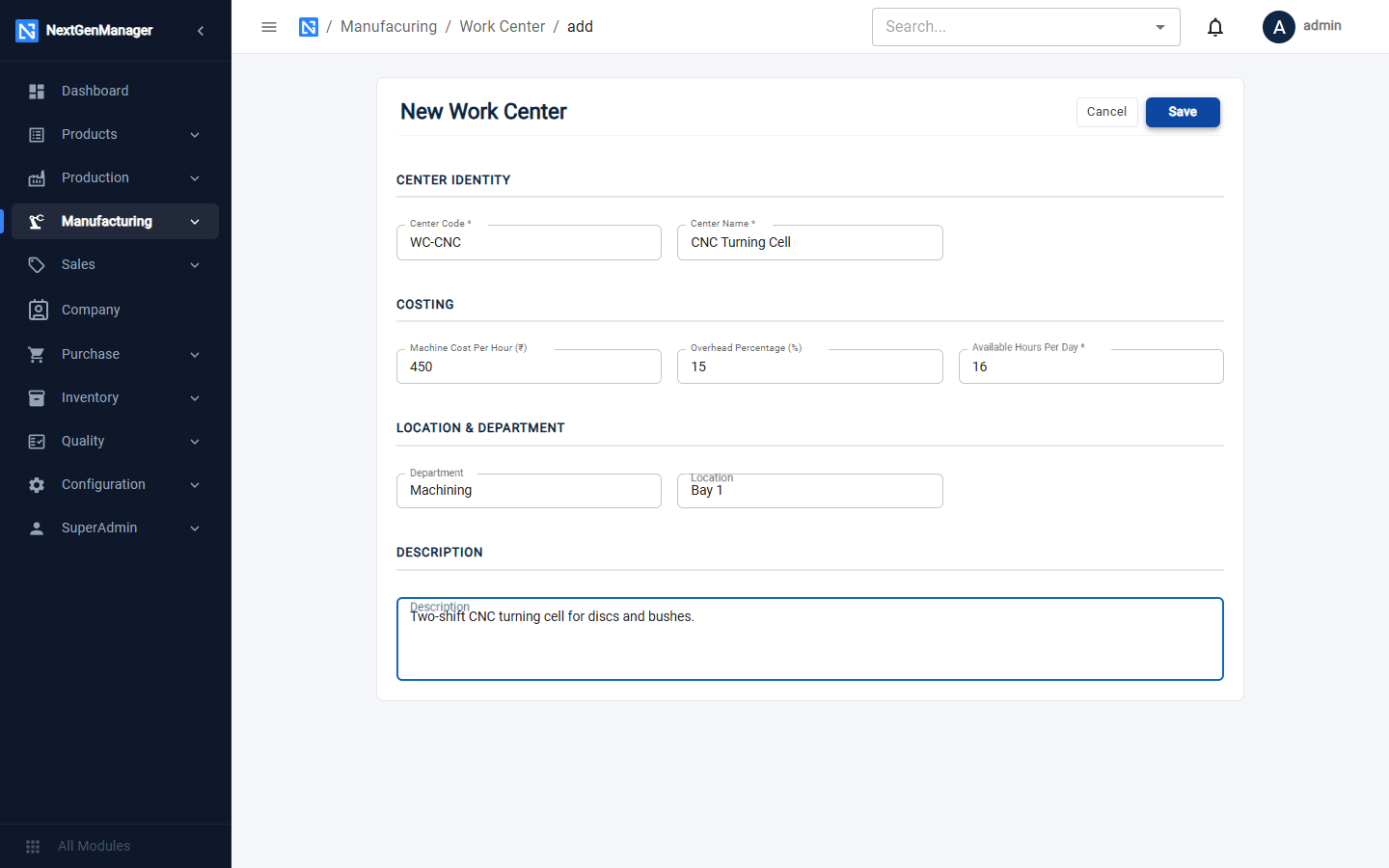This screenshot has width=1389, height=868.
Task: Open the Dashboard menu item
Action: click(x=116, y=91)
